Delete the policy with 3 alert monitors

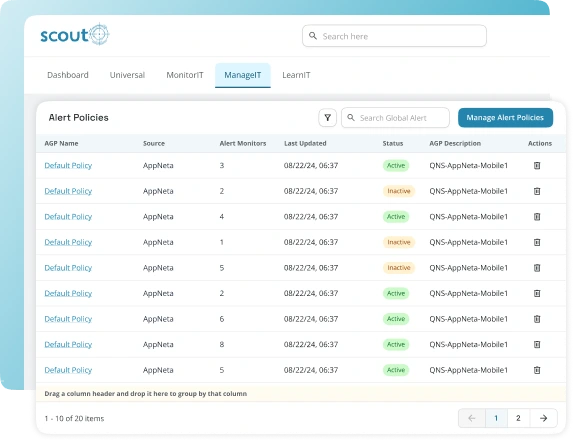point(537,166)
